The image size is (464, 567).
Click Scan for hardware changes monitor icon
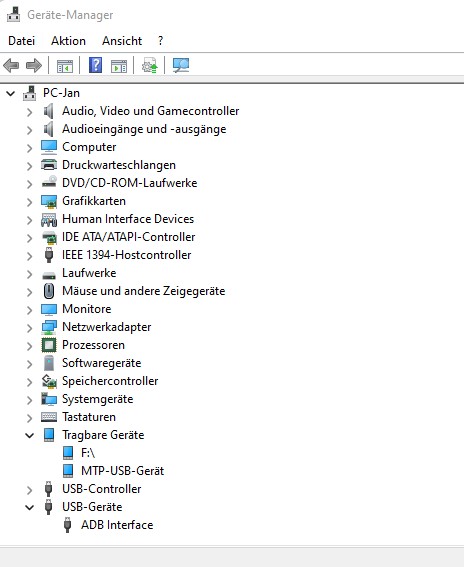click(181, 65)
